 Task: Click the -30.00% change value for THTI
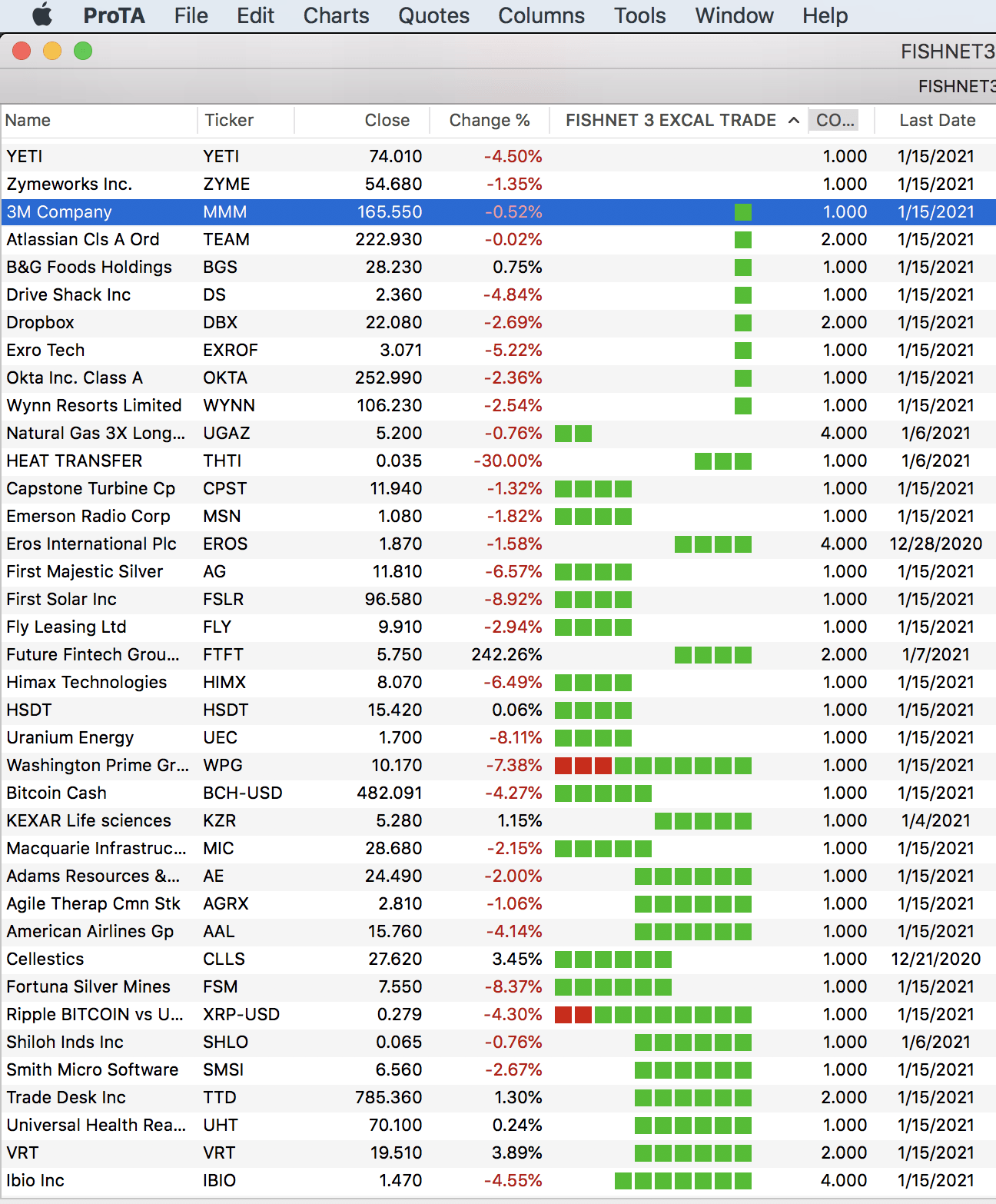coord(507,461)
